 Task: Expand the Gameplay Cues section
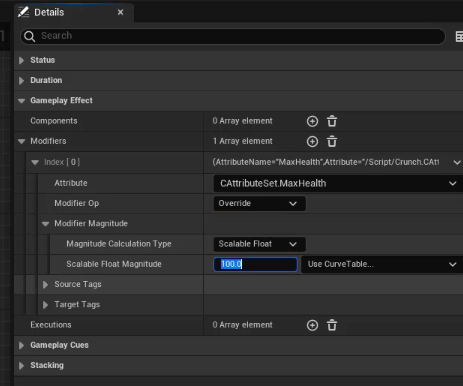click(x=22, y=345)
